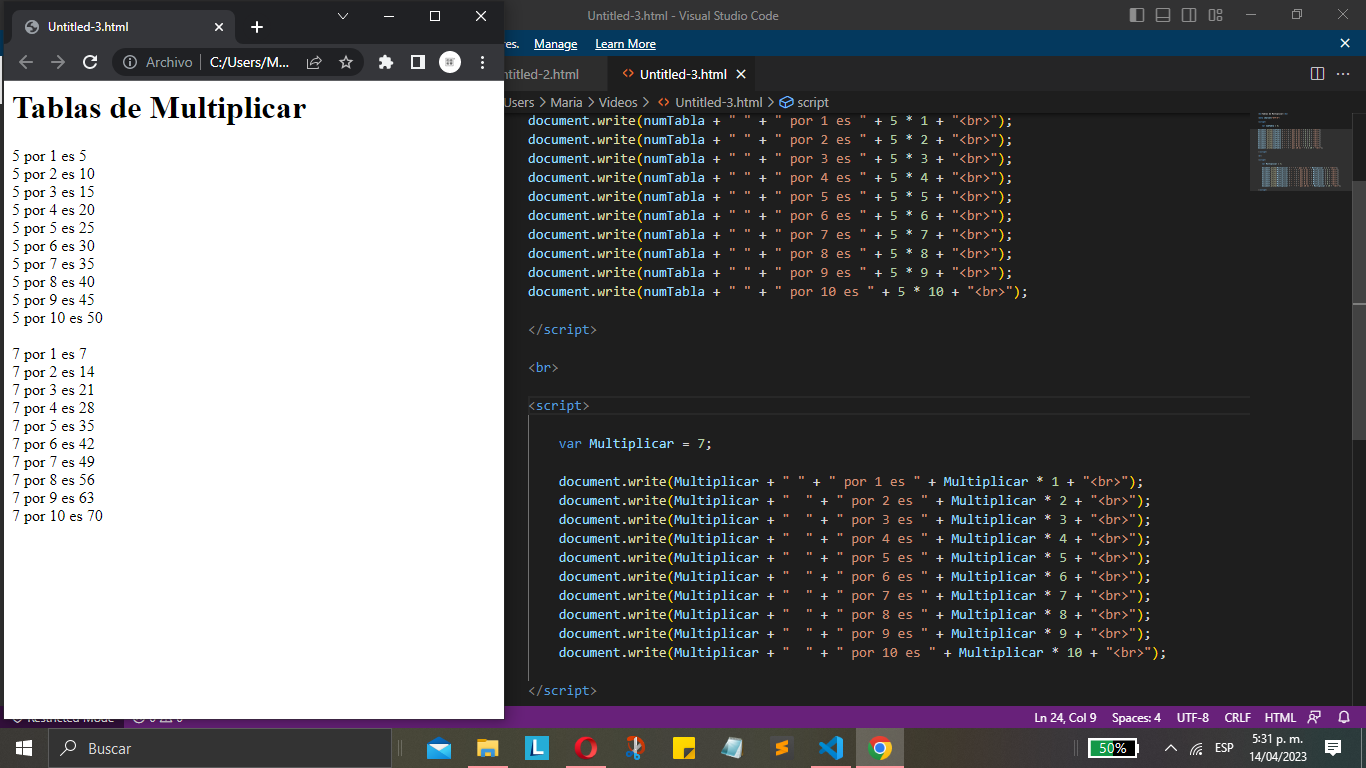The height and width of the screenshot is (768, 1366).
Task: Toggle VS Code primary side bar layout icon
Action: coord(1137,15)
